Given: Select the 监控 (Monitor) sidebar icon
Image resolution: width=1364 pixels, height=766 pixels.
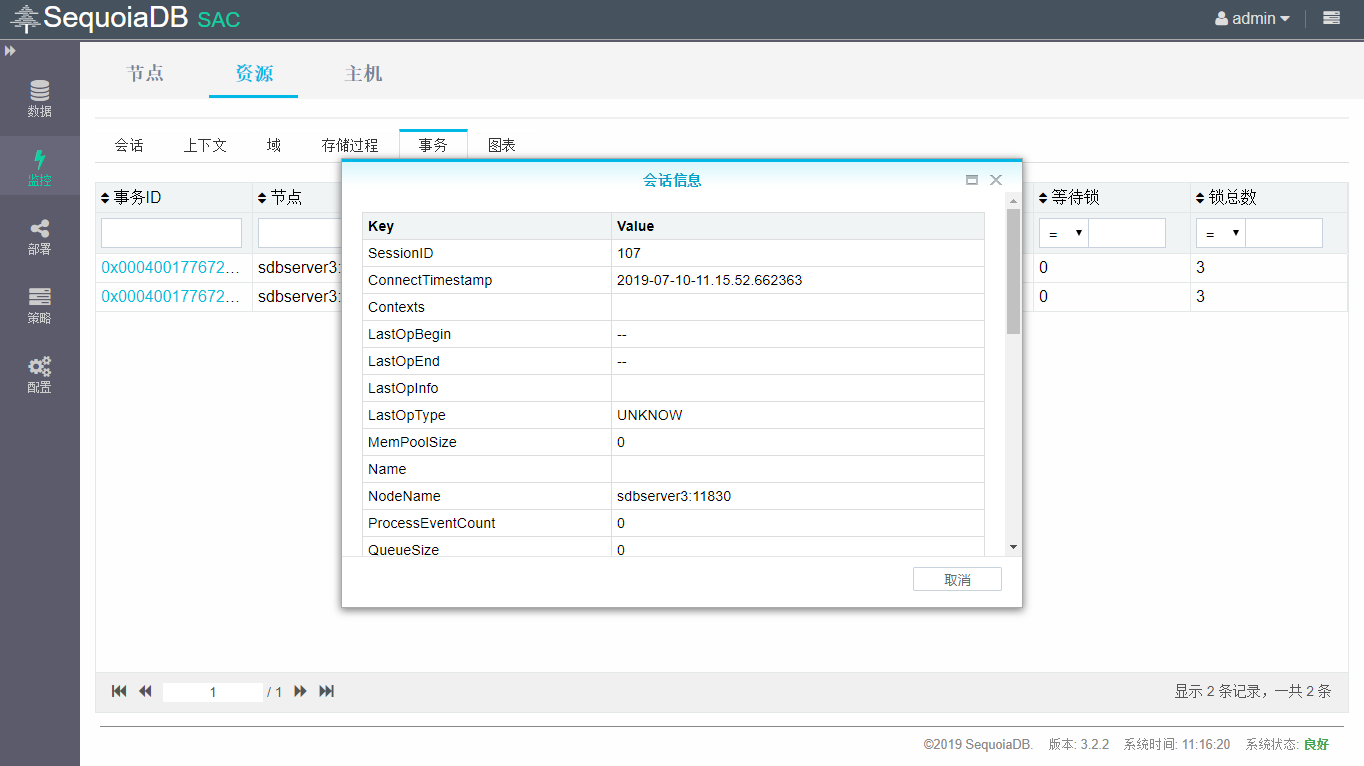Looking at the screenshot, I should tap(39, 167).
